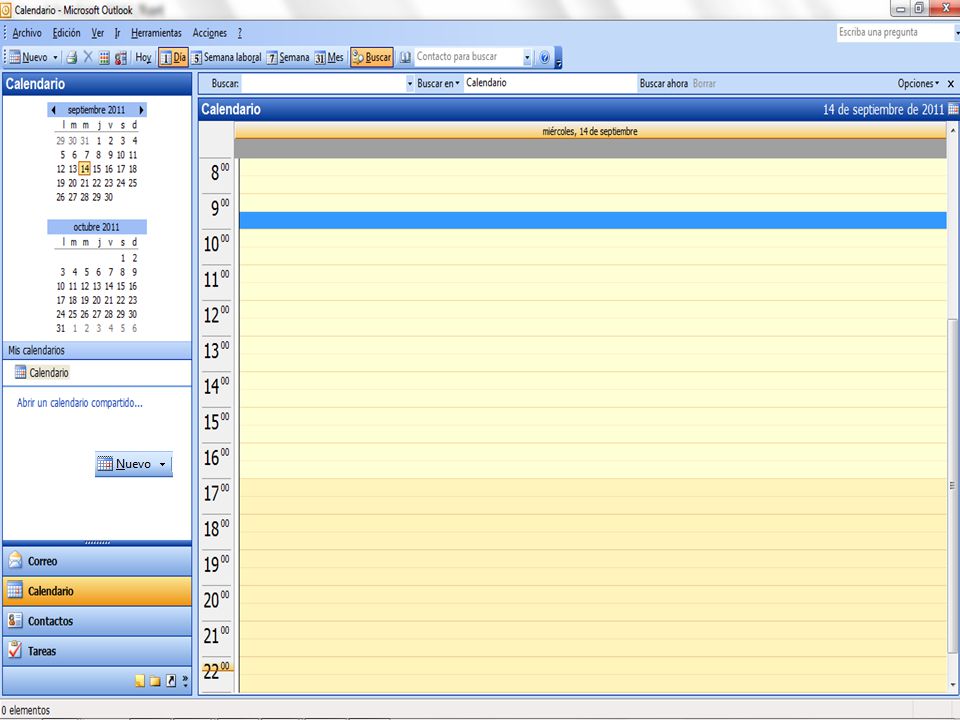Viewport: 960px width, 720px height.
Task: Go to next month in date navigator
Action: point(141,110)
